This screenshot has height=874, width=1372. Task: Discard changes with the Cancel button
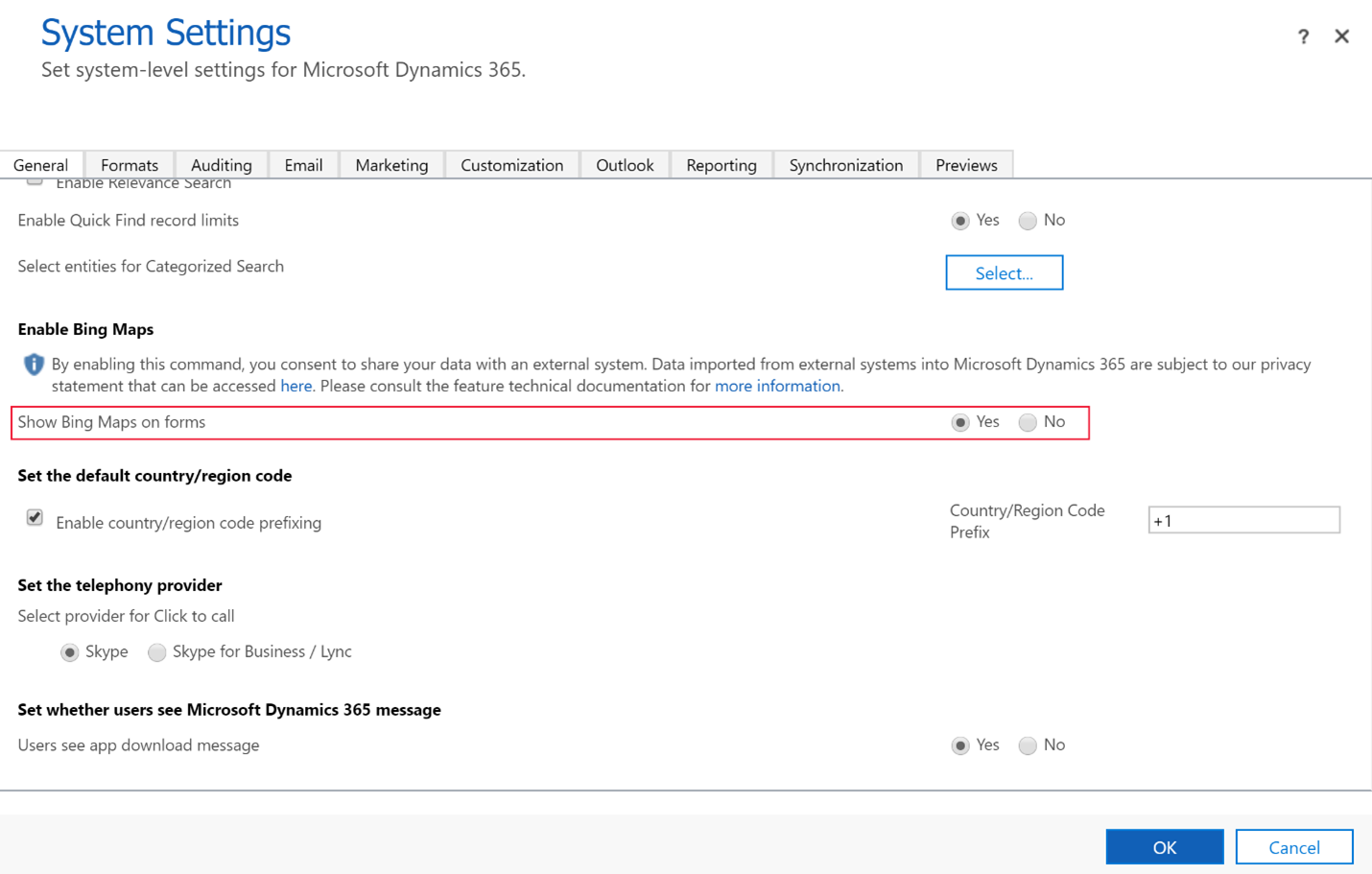(1294, 847)
